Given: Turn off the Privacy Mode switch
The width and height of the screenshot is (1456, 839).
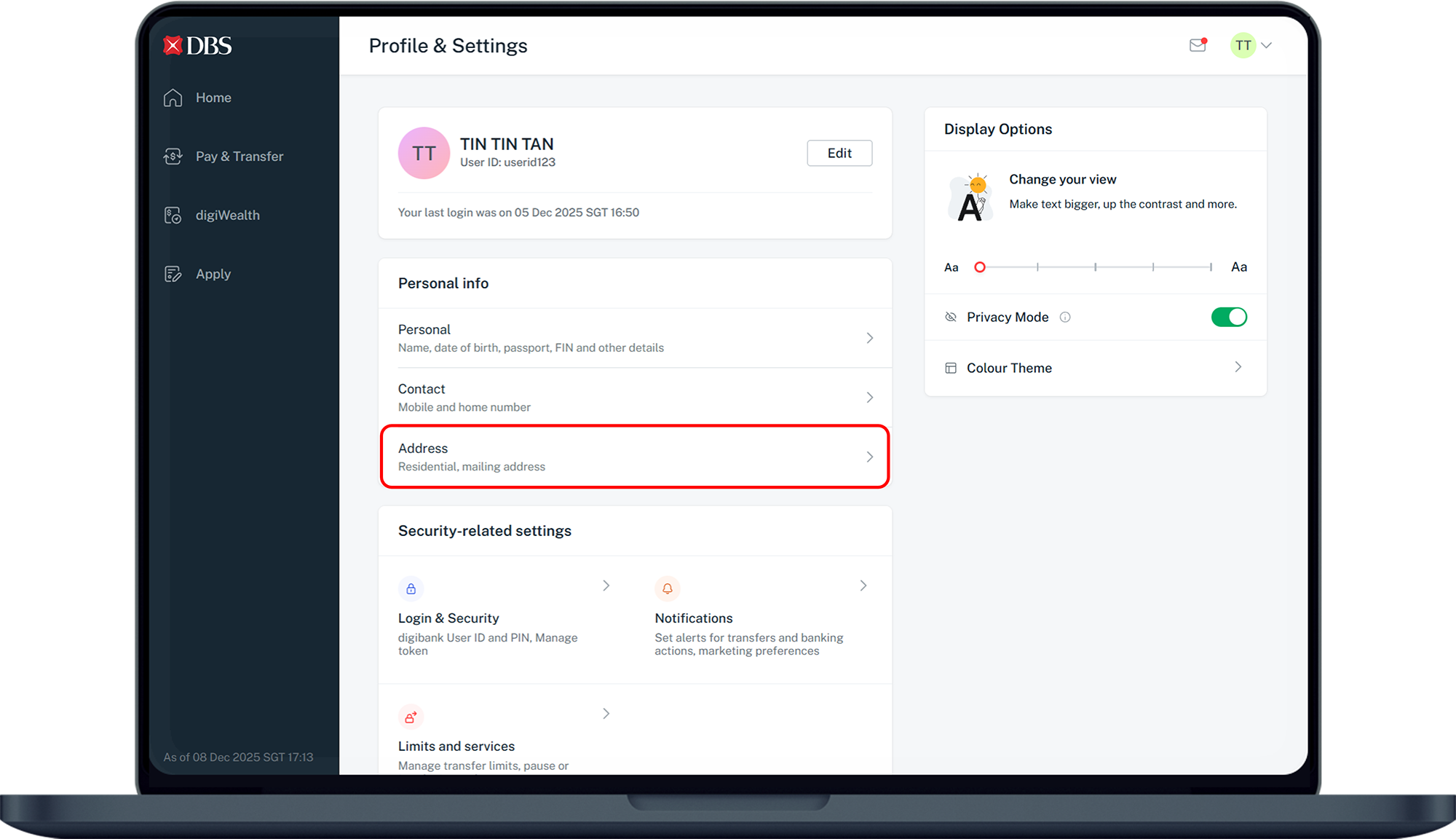Looking at the screenshot, I should pos(1229,318).
